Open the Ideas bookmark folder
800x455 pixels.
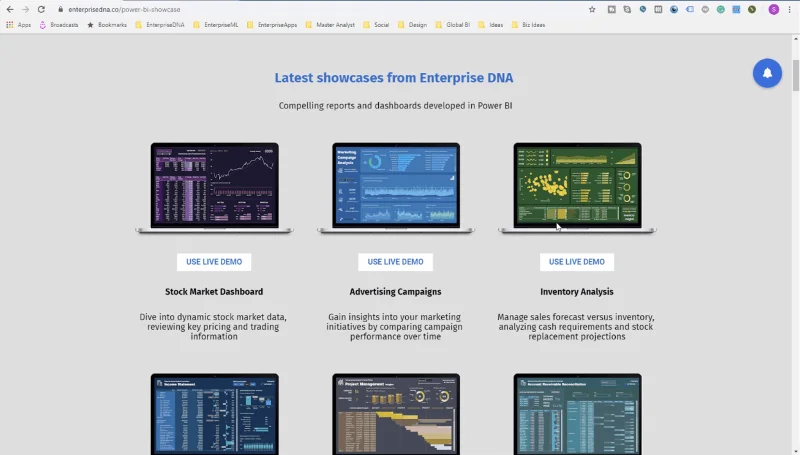click(490, 24)
